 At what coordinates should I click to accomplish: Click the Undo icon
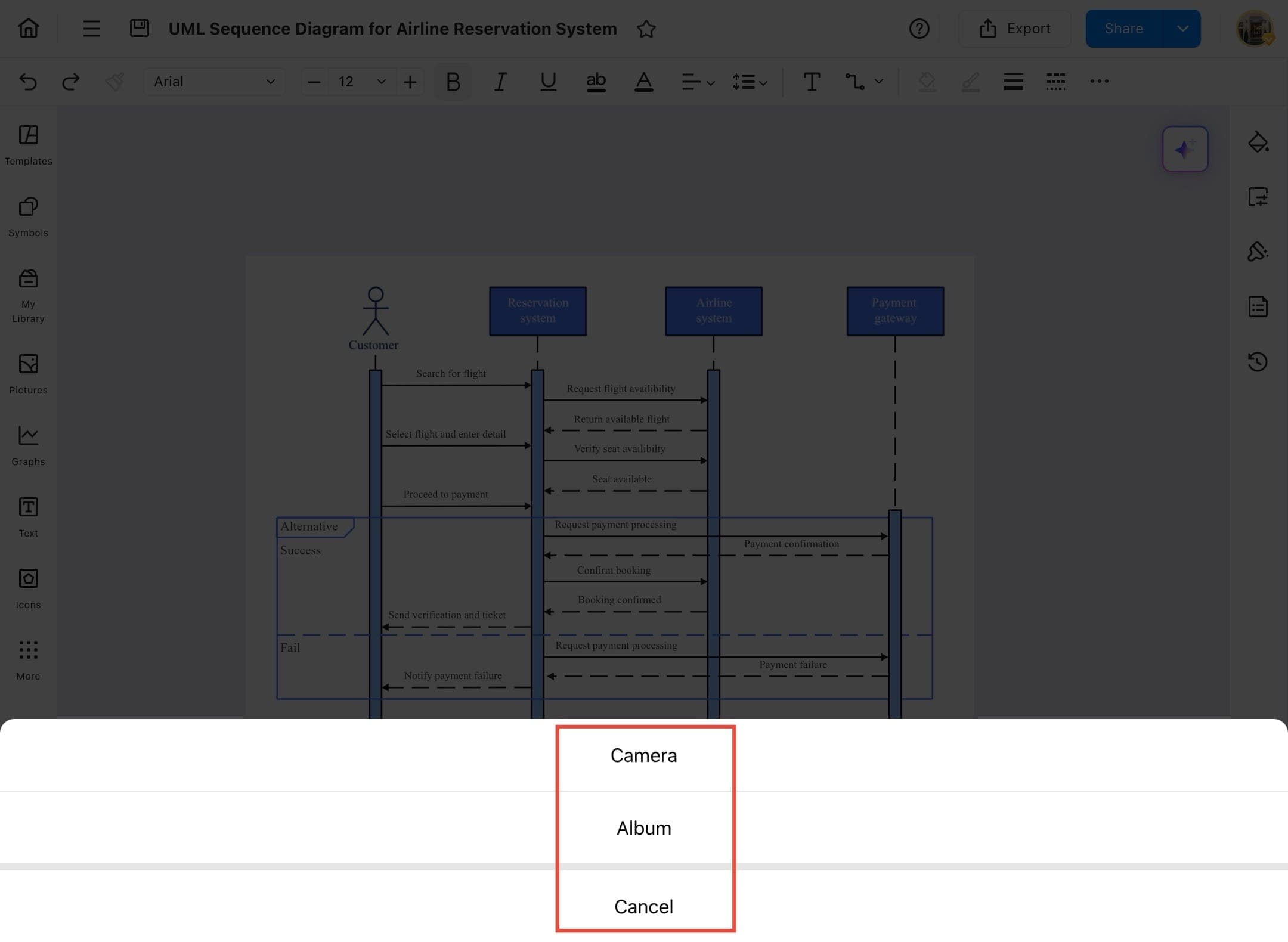[x=28, y=82]
